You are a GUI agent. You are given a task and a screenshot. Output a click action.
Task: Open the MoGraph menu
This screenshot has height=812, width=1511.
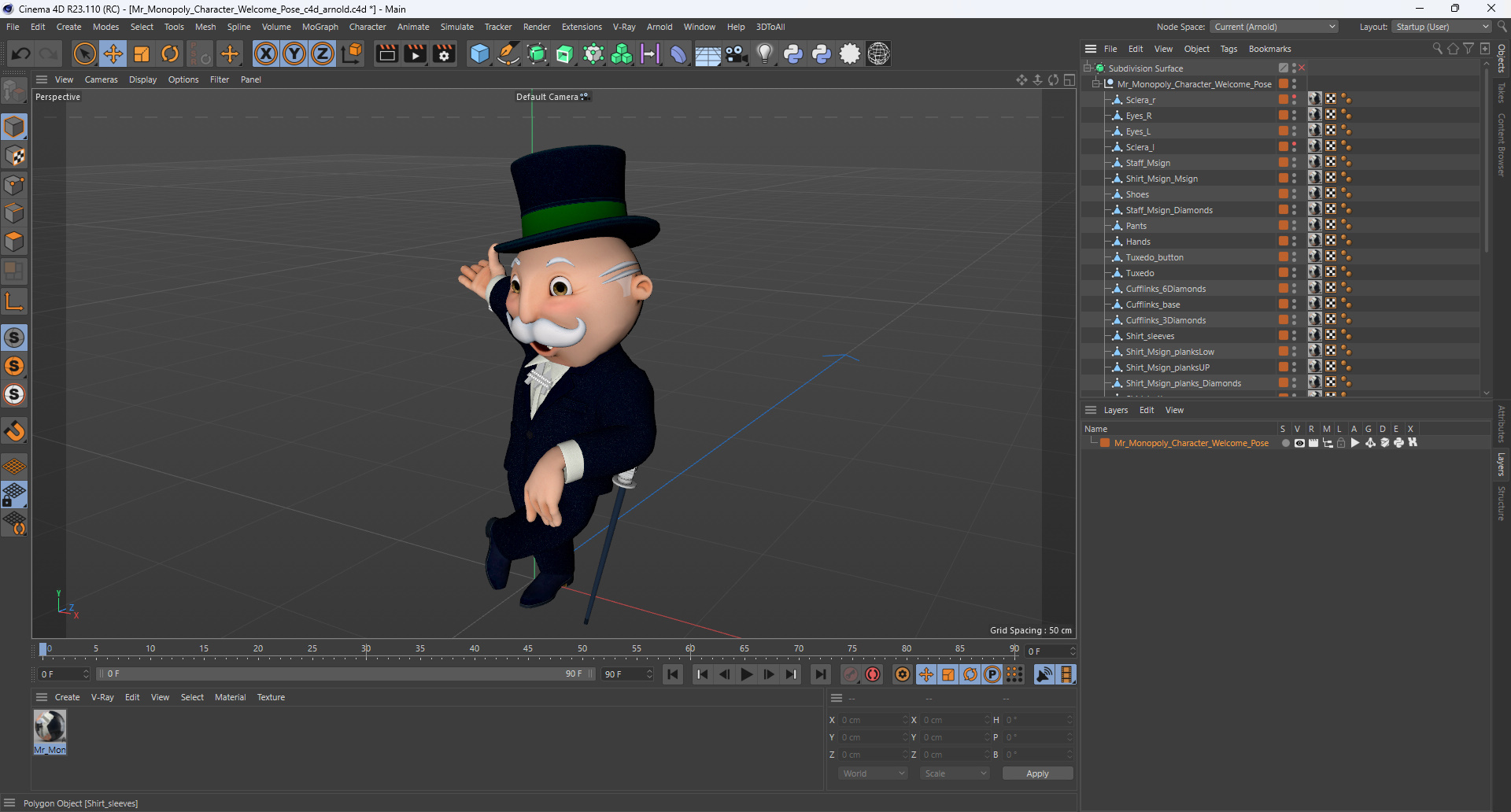pos(320,27)
